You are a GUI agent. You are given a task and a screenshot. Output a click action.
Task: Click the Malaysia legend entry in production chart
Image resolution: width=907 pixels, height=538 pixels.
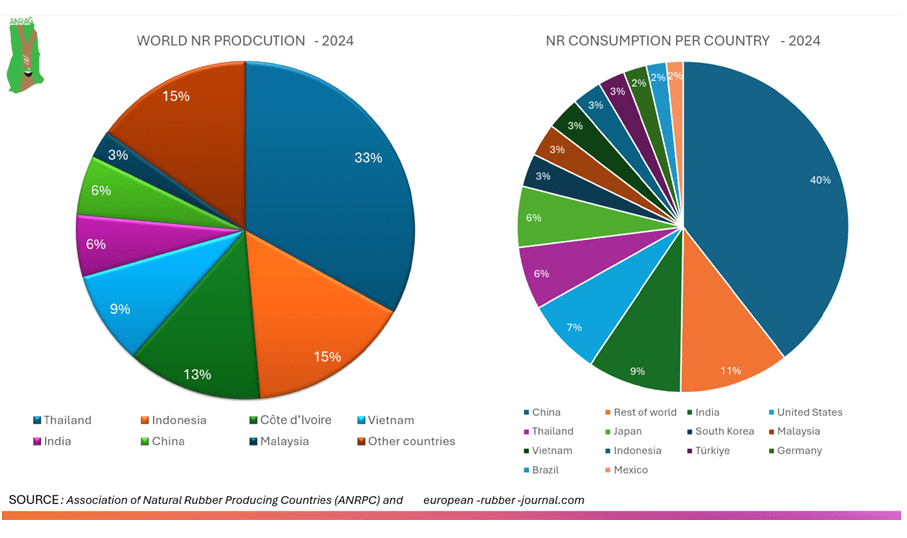[x=284, y=441]
